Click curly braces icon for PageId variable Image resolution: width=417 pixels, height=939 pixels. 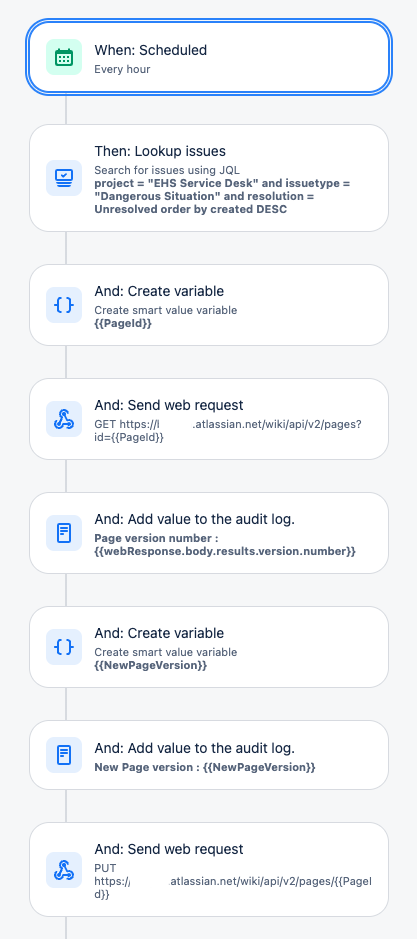[x=64, y=305]
